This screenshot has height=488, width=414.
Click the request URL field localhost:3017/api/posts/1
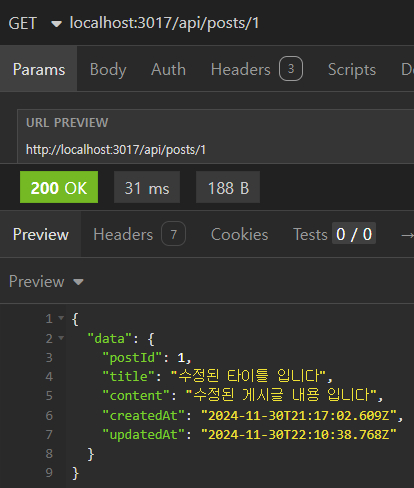tap(164, 23)
